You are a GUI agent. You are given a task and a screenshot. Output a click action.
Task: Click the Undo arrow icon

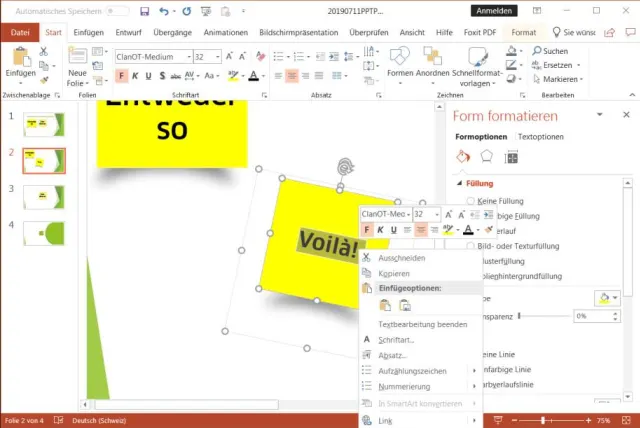pyautogui.click(x=164, y=11)
